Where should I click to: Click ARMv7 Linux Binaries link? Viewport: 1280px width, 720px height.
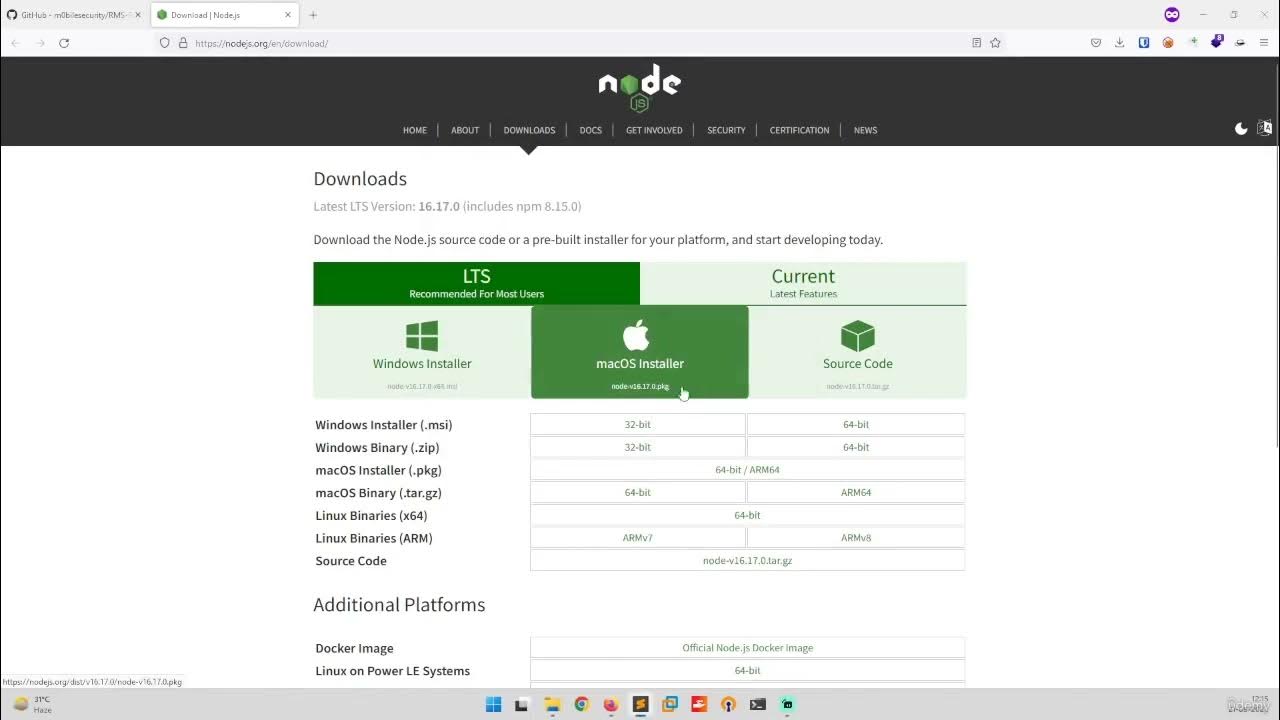point(638,538)
